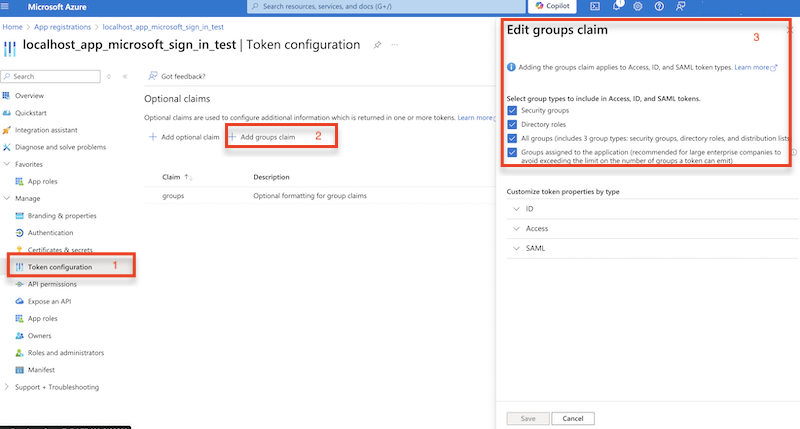Open Token configuration in the sidebar
Screen dimensions: 800x429
(x=60, y=267)
